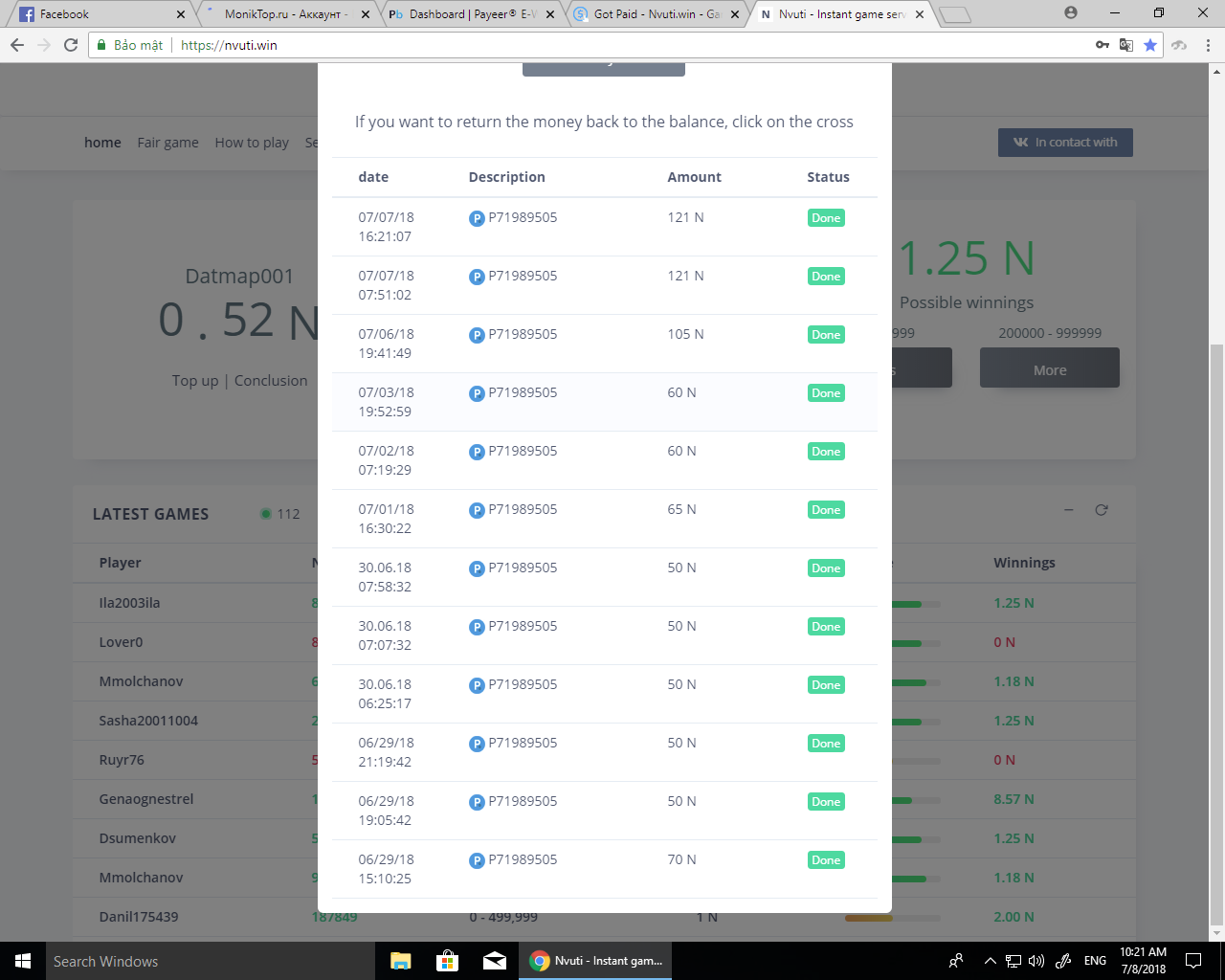Close the Facebook tab
The height and width of the screenshot is (980, 1225).
(x=181, y=14)
